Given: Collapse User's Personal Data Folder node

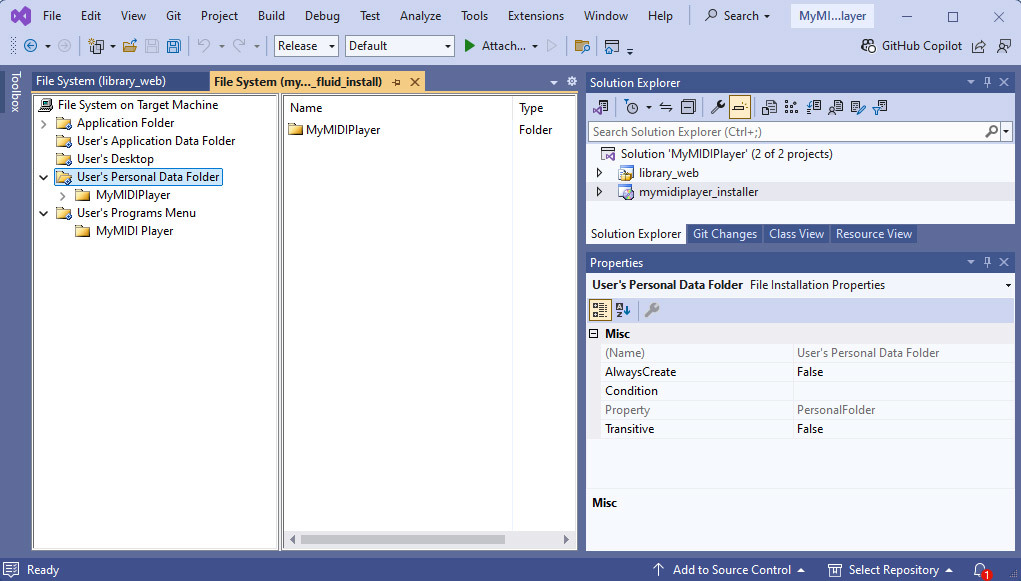Looking at the screenshot, I should [44, 177].
